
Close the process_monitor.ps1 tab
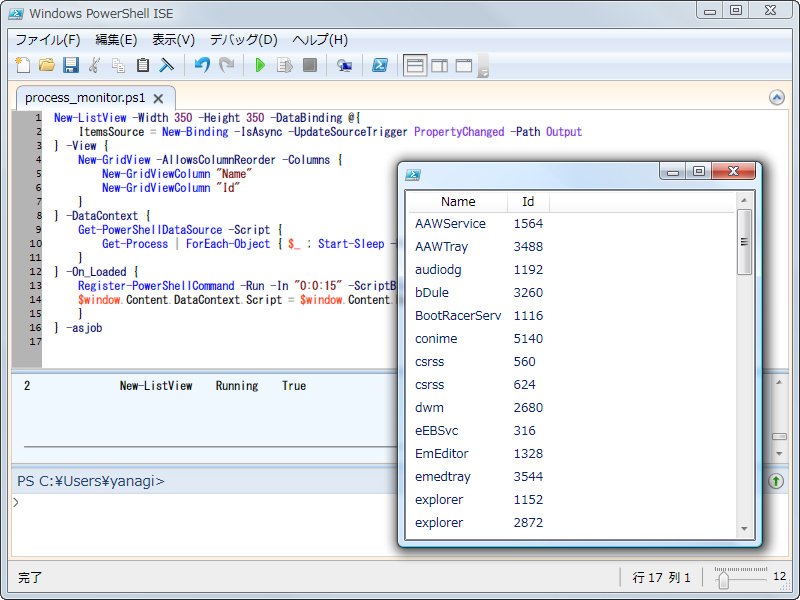tap(160, 98)
